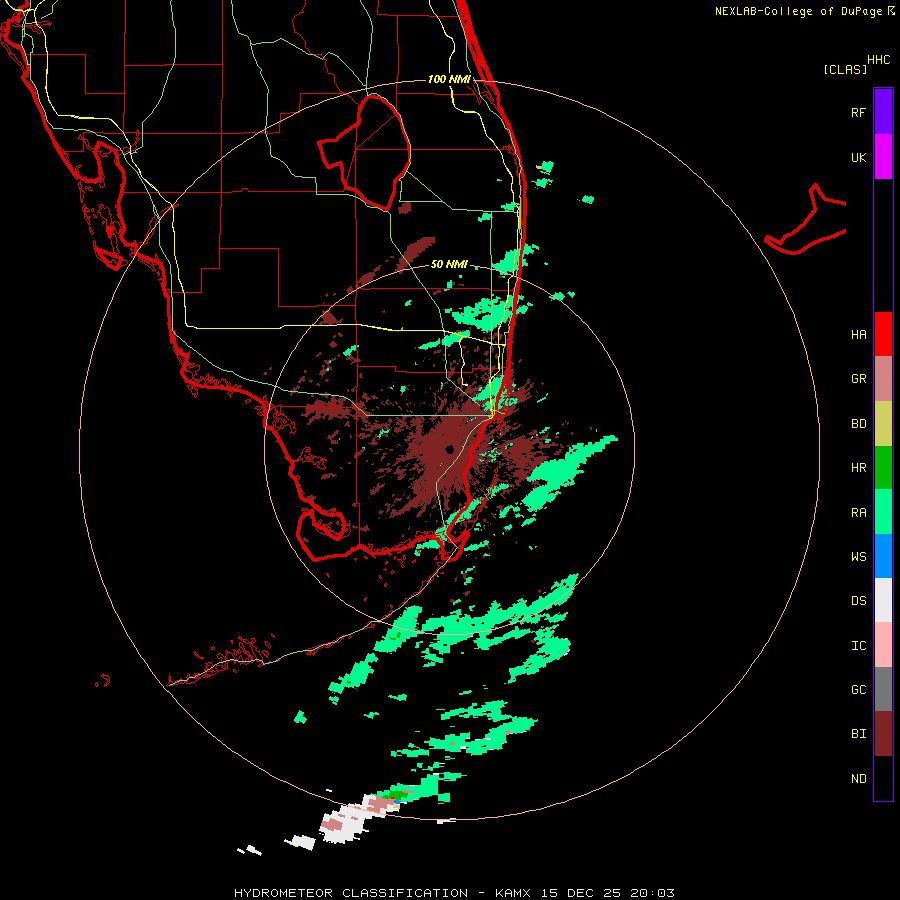Click the DS white legend swatch

pos(883,600)
